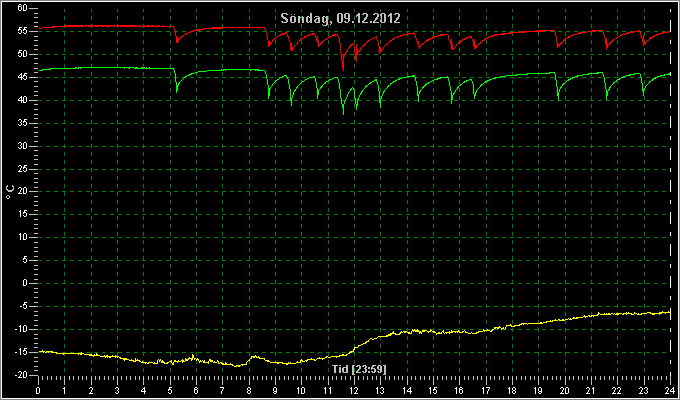
Task: Click the 60 value on temperature axis
Action: pos(23,8)
